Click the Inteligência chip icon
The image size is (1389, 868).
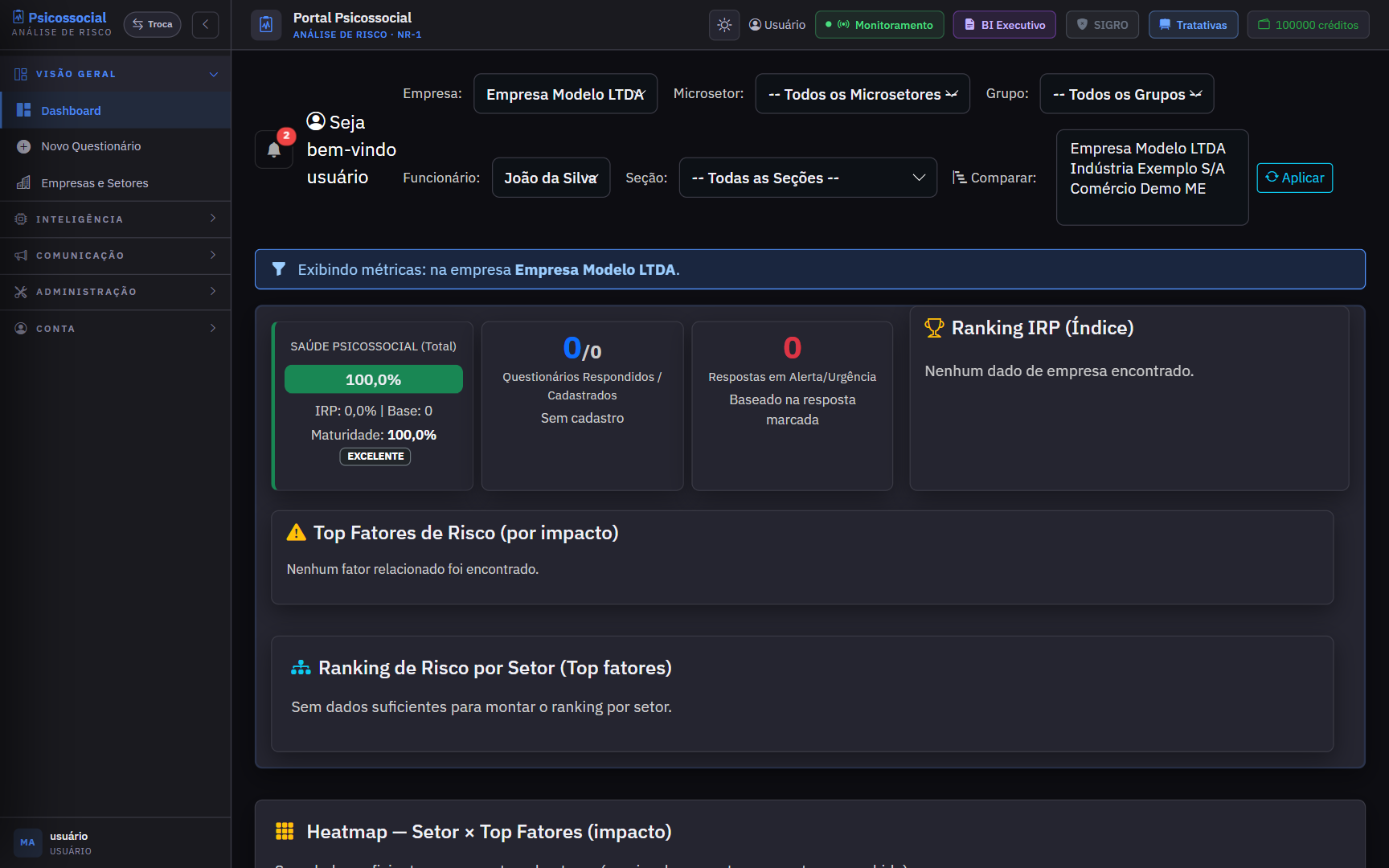point(21,219)
